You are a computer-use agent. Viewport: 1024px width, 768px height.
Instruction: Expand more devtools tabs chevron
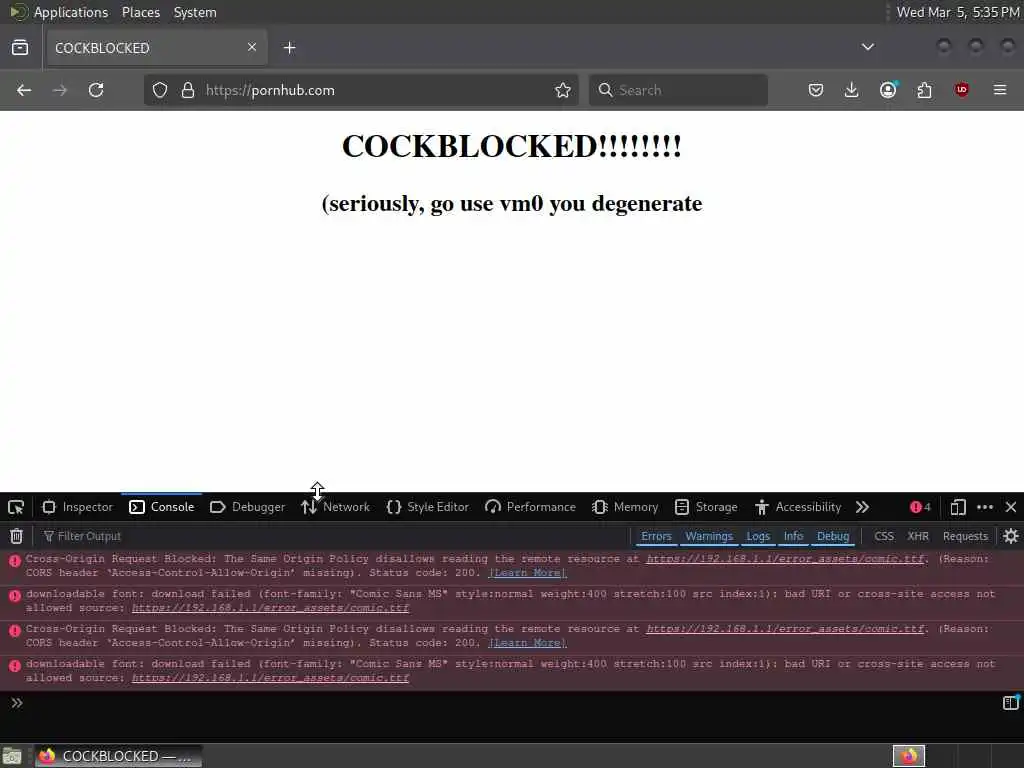(862, 507)
